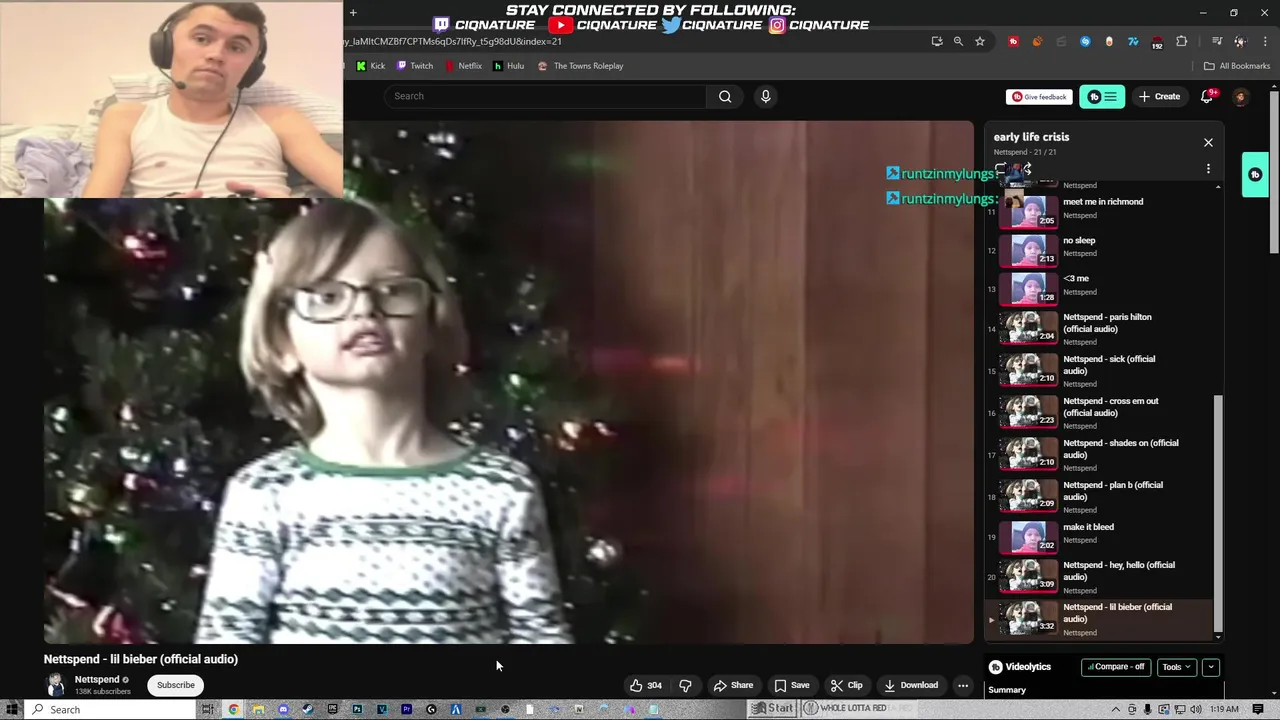
Task: Select 'Nettspend - cross em out' entry
Action: [x=1098, y=413]
